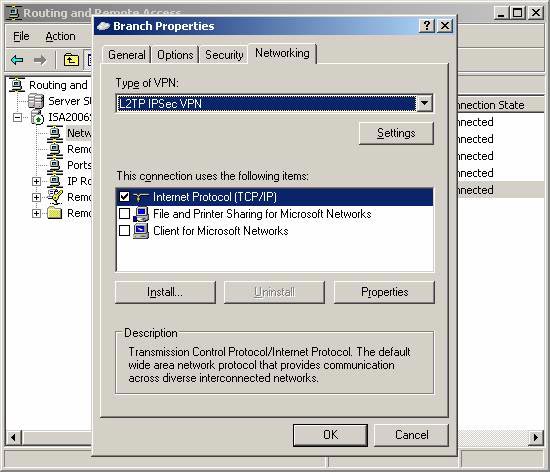Click Cancel in Branch Properties
This screenshot has width=550, height=472.
(x=411, y=435)
